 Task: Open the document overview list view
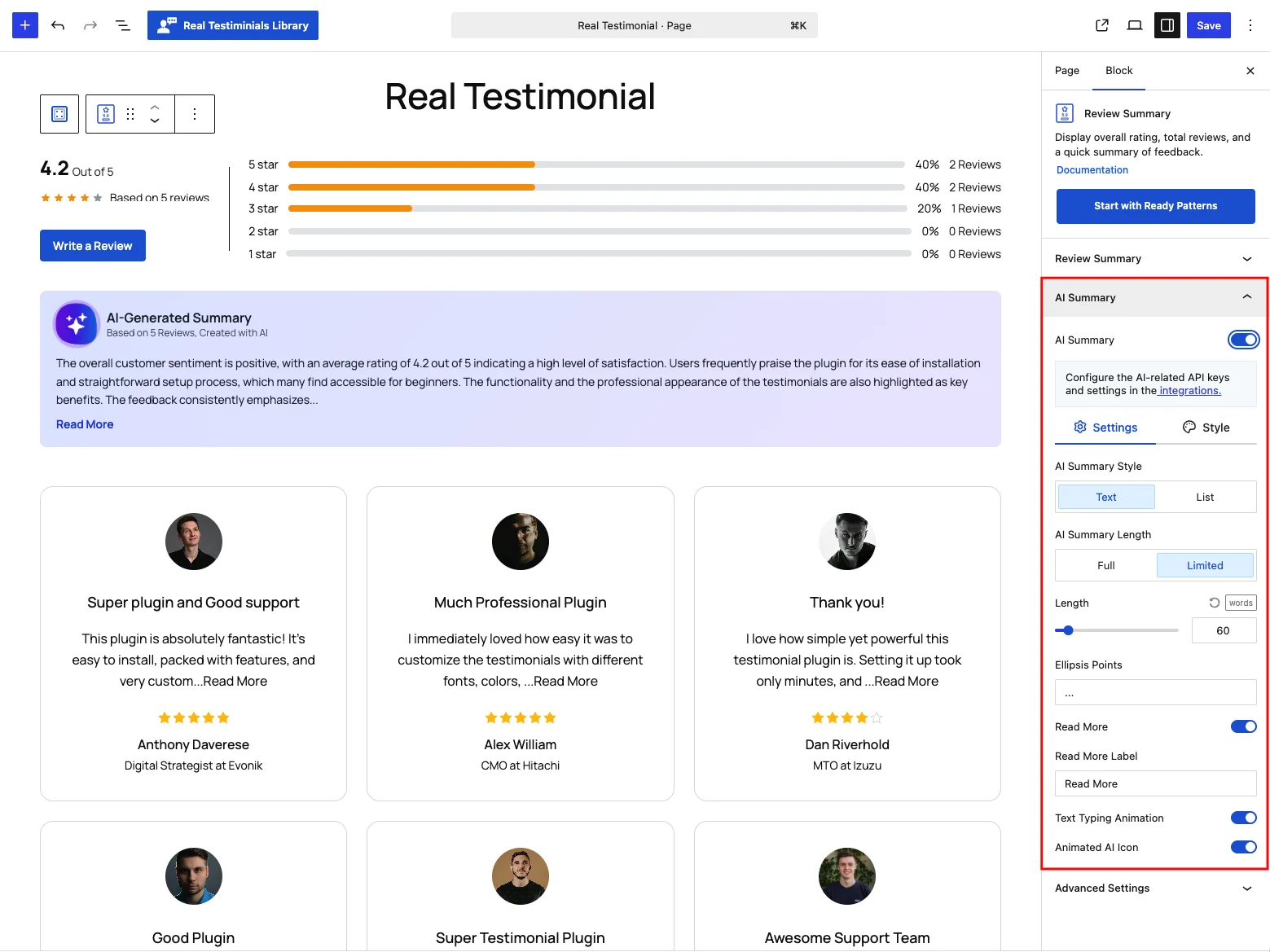pos(123,25)
